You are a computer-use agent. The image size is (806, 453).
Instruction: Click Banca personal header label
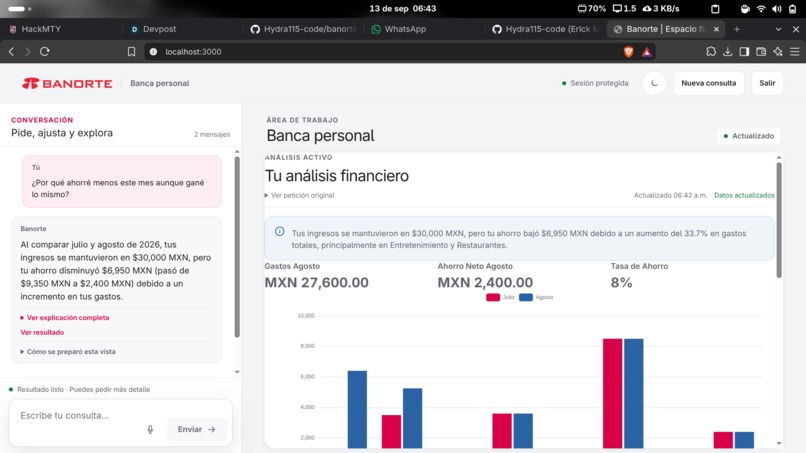coord(159,83)
